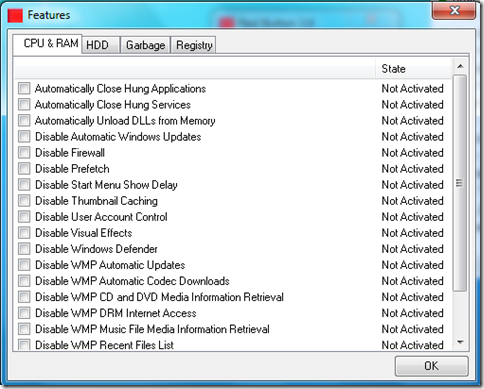The height and width of the screenshot is (389, 484).
Task: Tick the Disable Firewall checkbox
Action: (x=24, y=152)
